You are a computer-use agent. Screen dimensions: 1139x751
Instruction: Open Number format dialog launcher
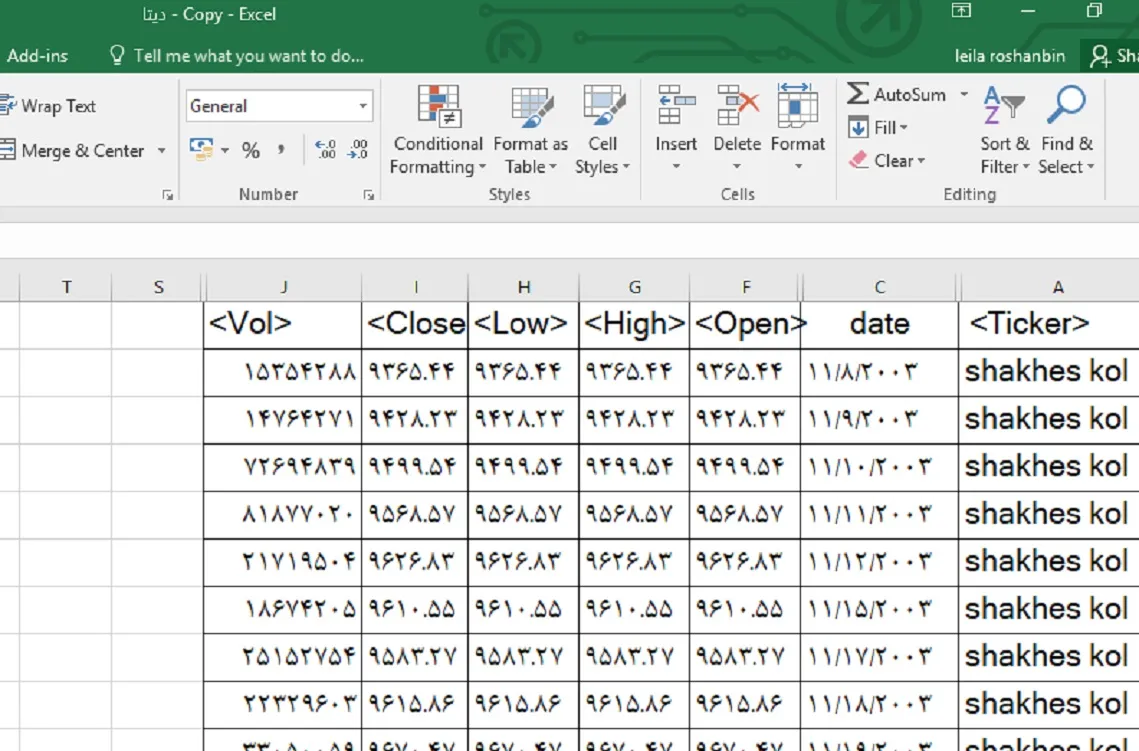pyautogui.click(x=368, y=195)
